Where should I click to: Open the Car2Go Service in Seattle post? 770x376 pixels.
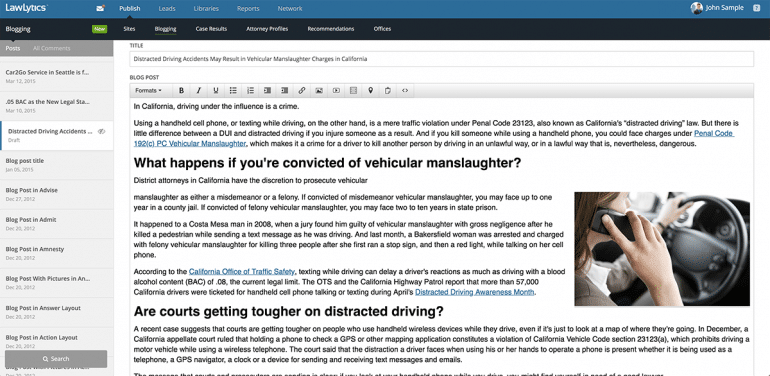(56, 76)
